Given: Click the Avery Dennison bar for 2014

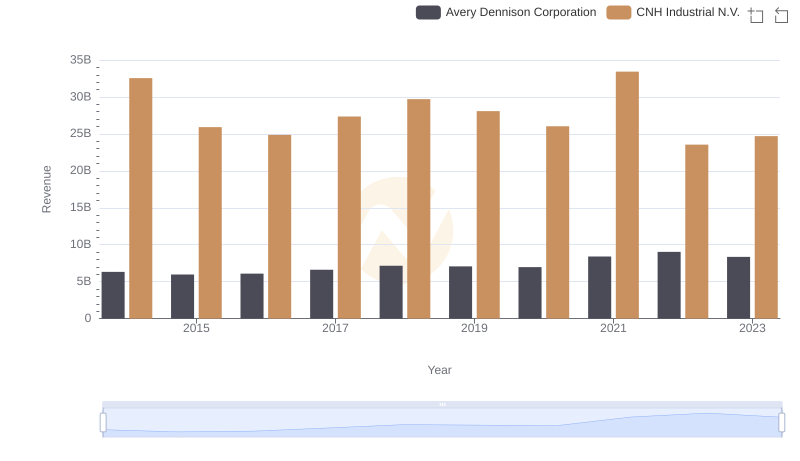Looking at the screenshot, I should [113, 295].
